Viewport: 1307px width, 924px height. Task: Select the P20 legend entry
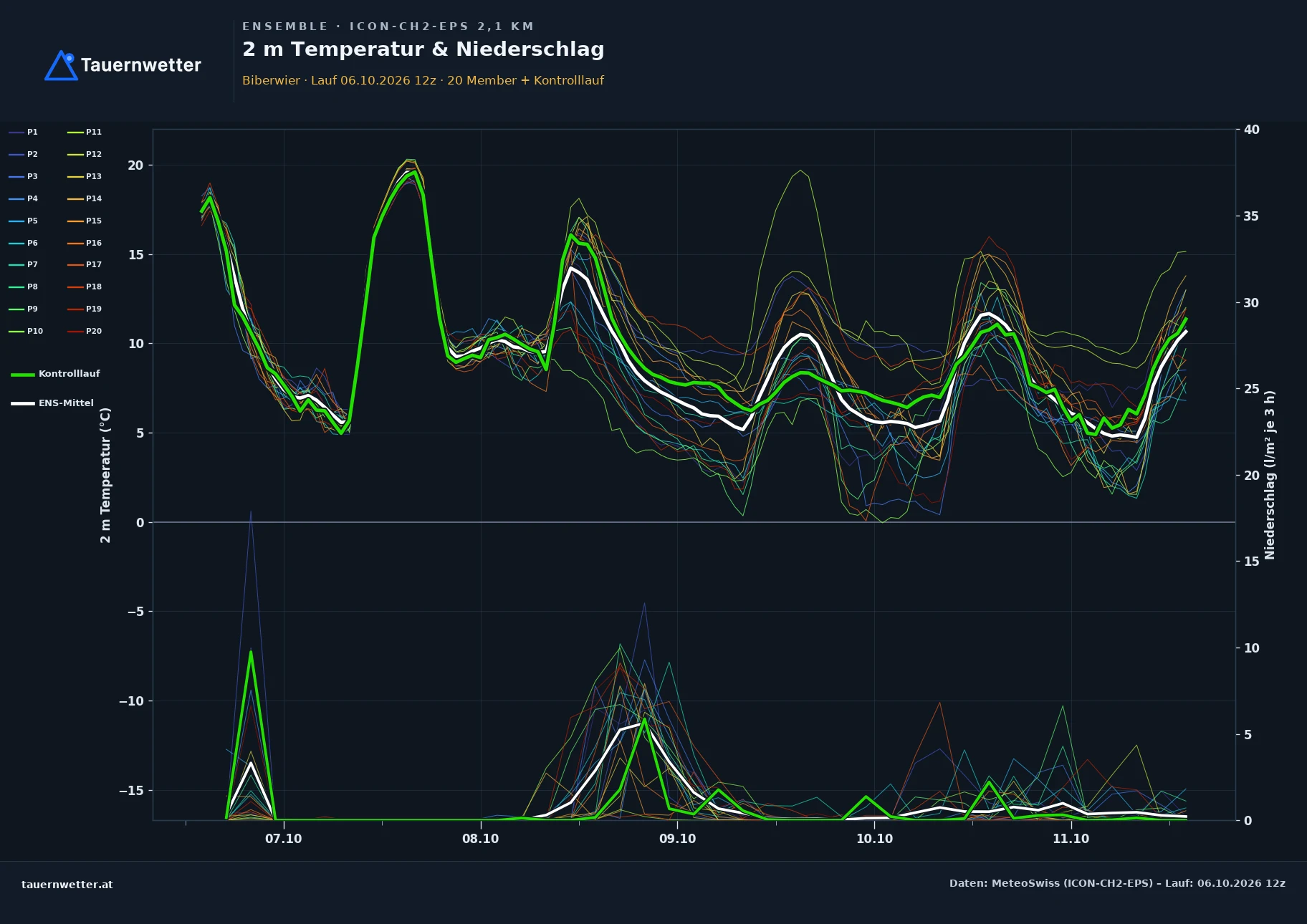tap(85, 331)
